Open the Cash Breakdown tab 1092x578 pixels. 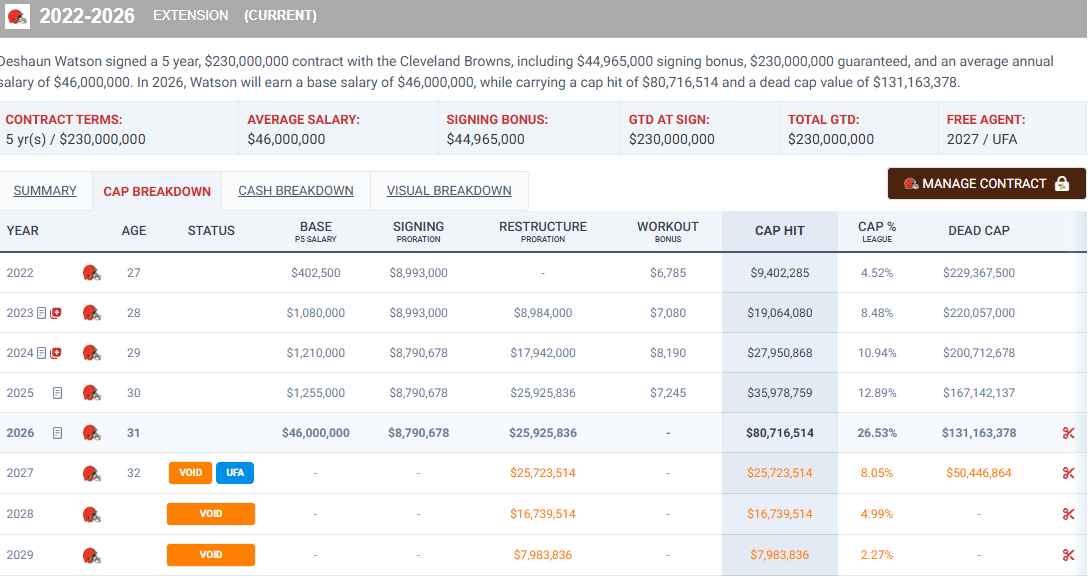pos(296,191)
